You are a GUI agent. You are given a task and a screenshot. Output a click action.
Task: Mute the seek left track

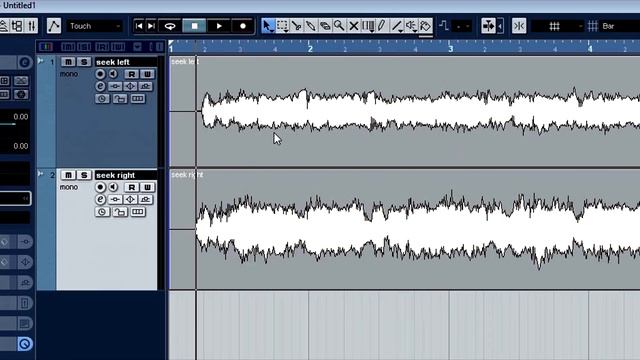(x=68, y=62)
